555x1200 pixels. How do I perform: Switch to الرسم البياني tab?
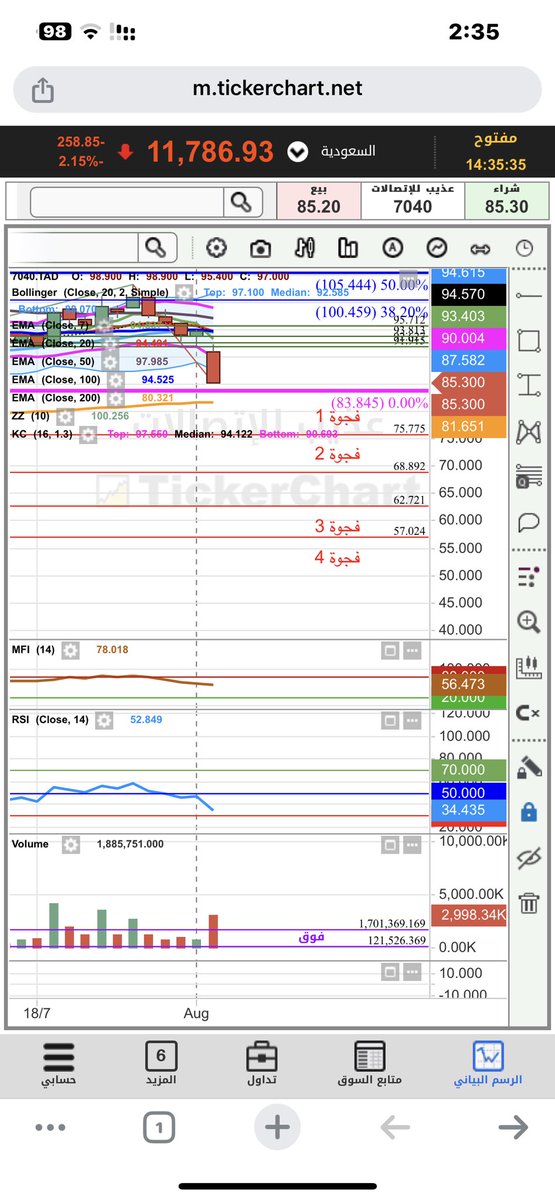(x=488, y=1064)
